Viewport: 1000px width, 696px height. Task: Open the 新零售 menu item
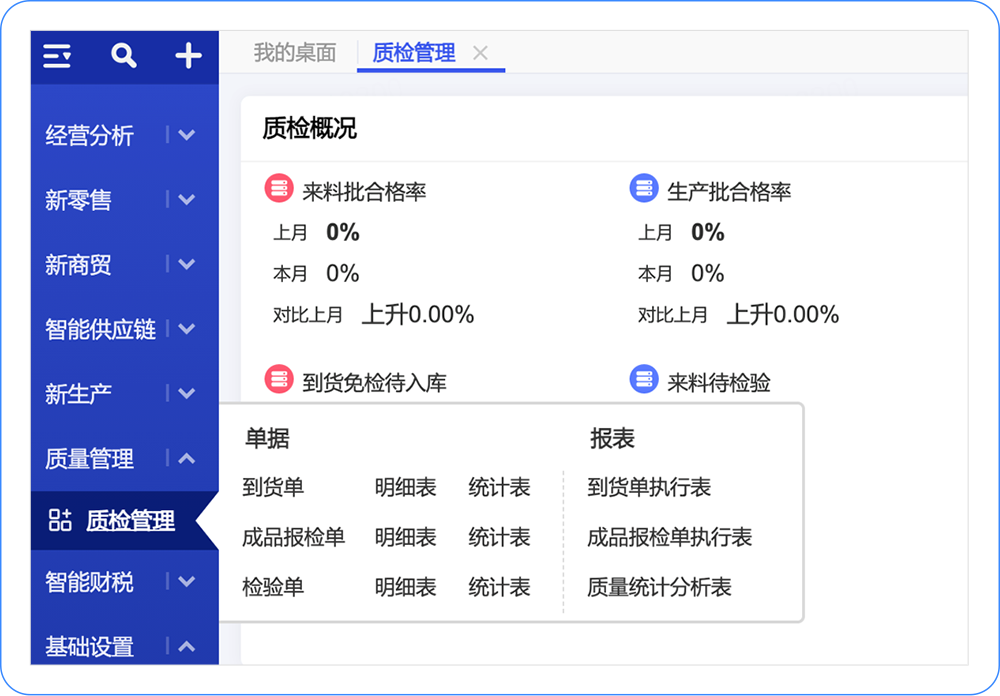78,200
